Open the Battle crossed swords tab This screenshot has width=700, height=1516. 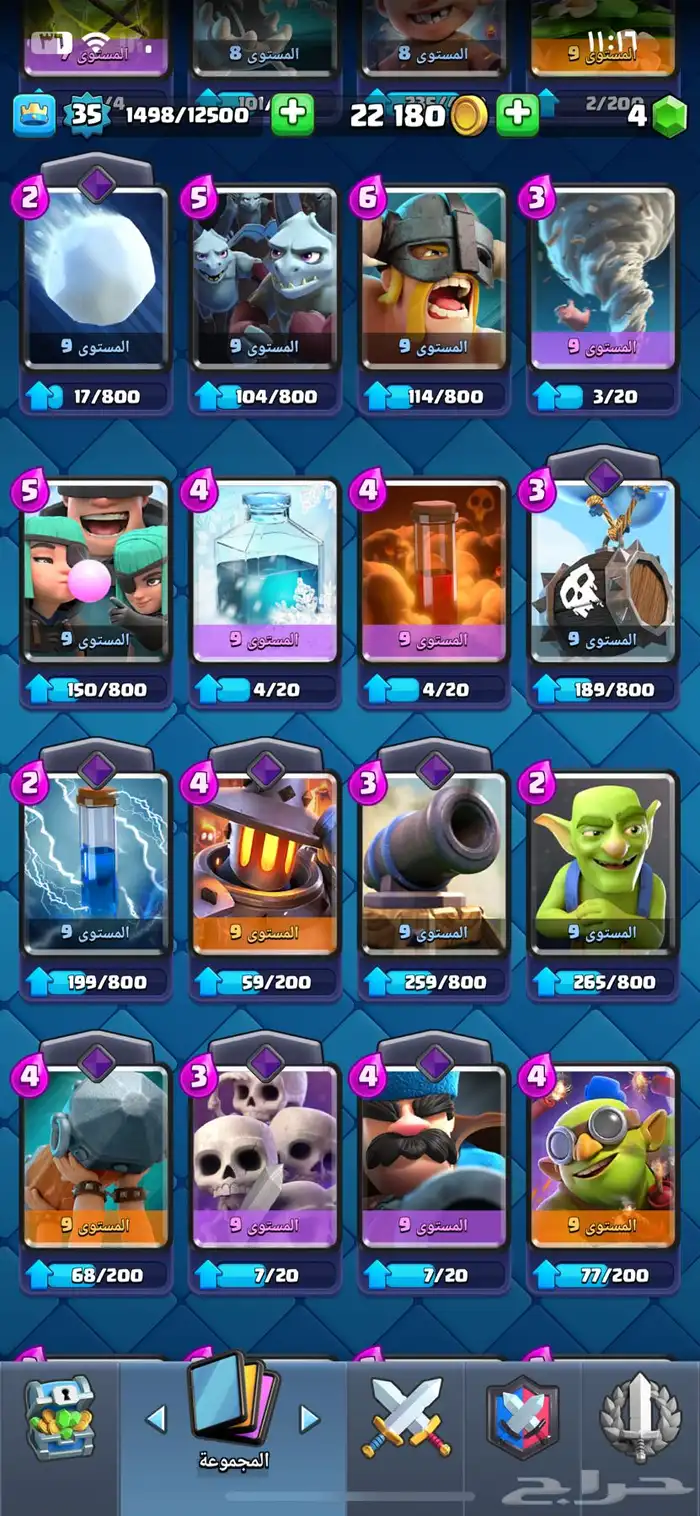pos(407,1416)
